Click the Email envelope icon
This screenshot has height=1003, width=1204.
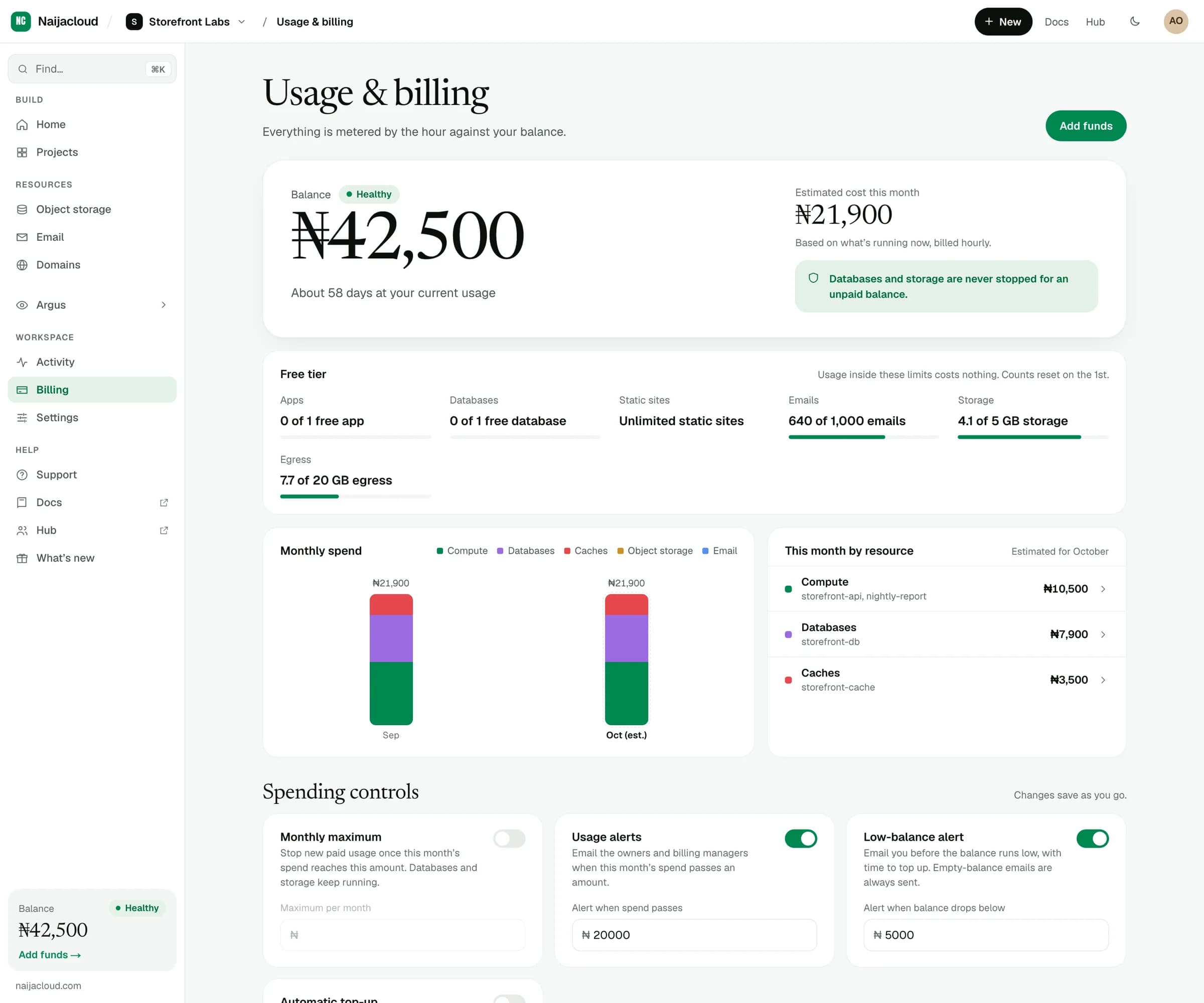[22, 237]
